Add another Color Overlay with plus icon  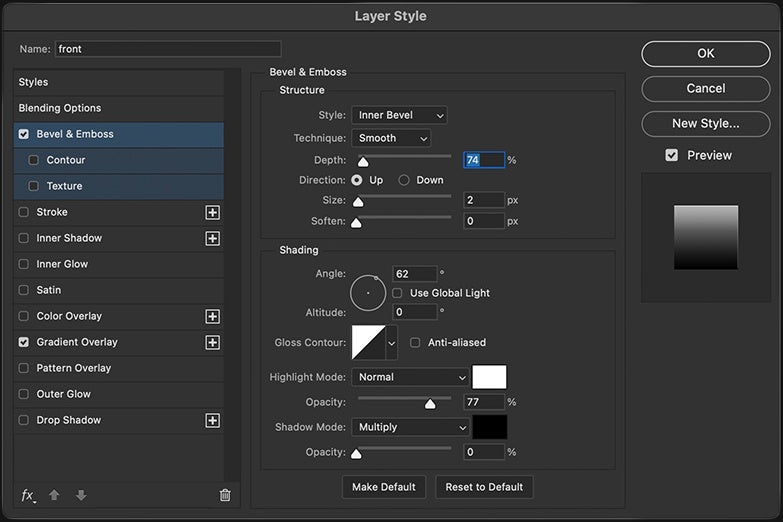[212, 316]
